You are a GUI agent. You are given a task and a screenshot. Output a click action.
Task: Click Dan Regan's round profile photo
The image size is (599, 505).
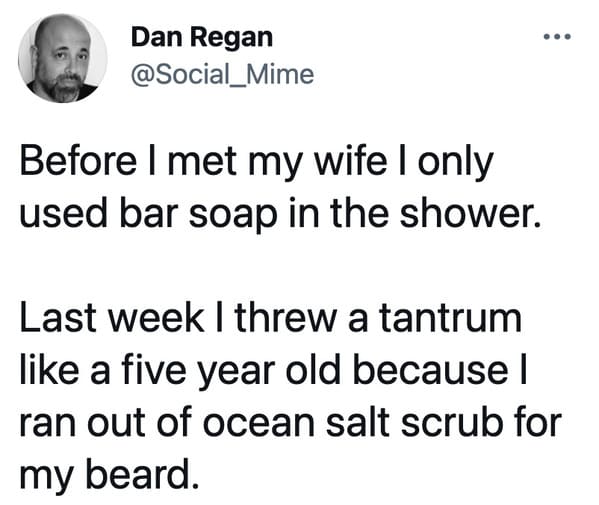pyautogui.click(x=63, y=58)
